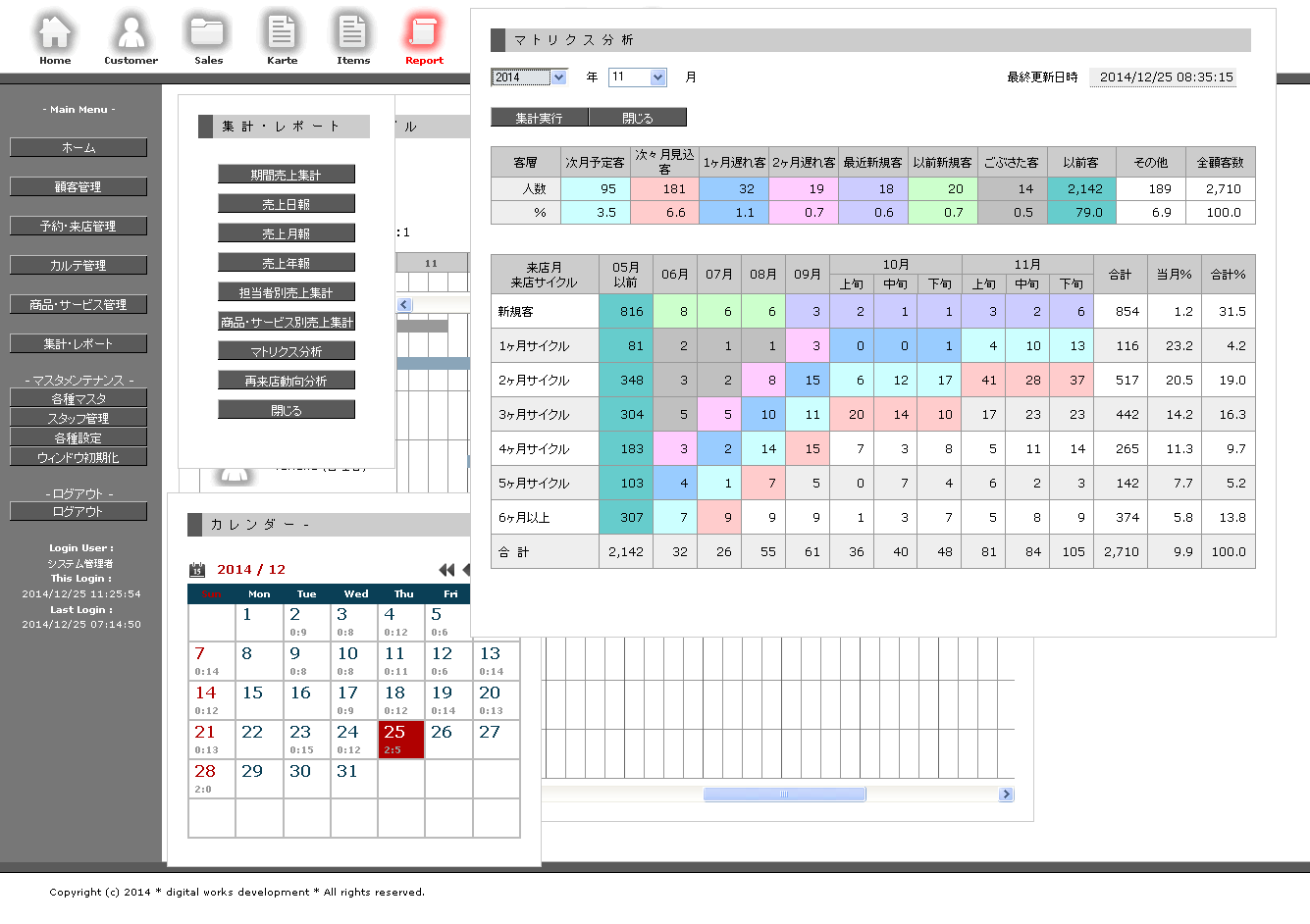
Task: Open the month 11 dropdown
Action: 637,77
